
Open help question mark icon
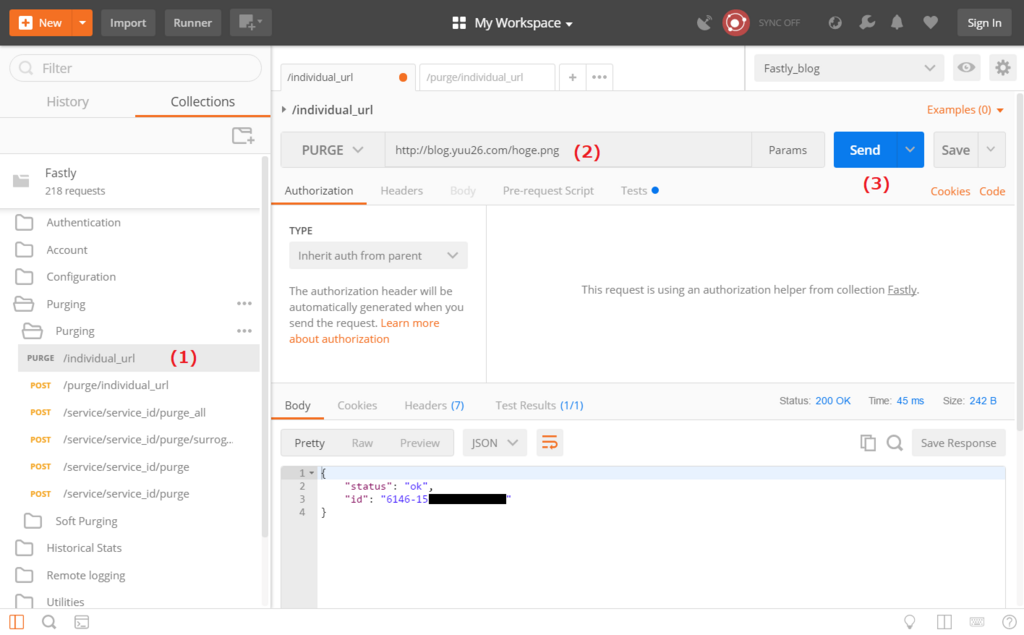tap(1009, 622)
